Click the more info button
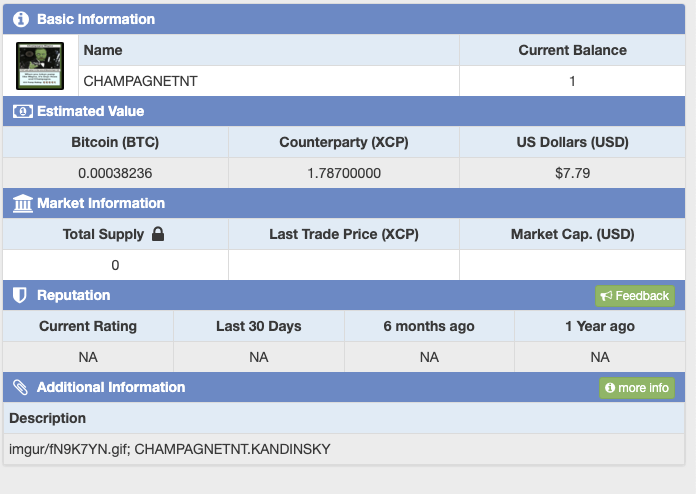696x494 pixels. (637, 388)
